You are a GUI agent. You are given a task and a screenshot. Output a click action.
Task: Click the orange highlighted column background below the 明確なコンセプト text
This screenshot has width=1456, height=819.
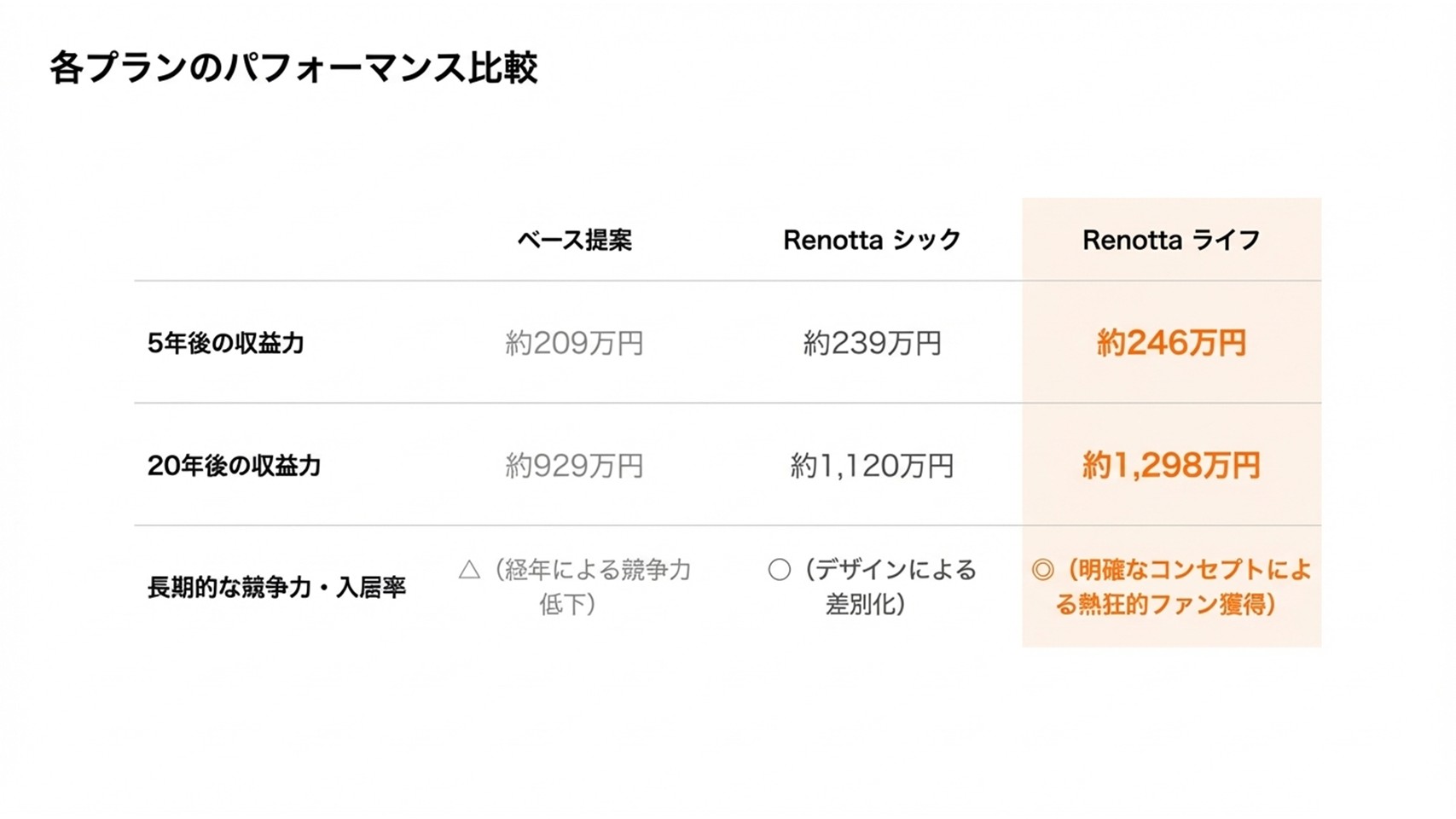pyautogui.click(x=1171, y=633)
